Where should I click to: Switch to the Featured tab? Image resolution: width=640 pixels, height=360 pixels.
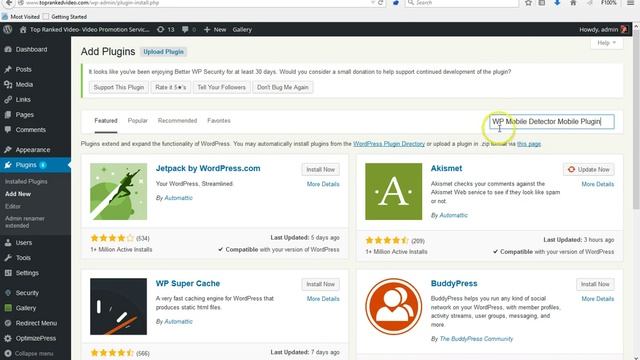(106, 121)
